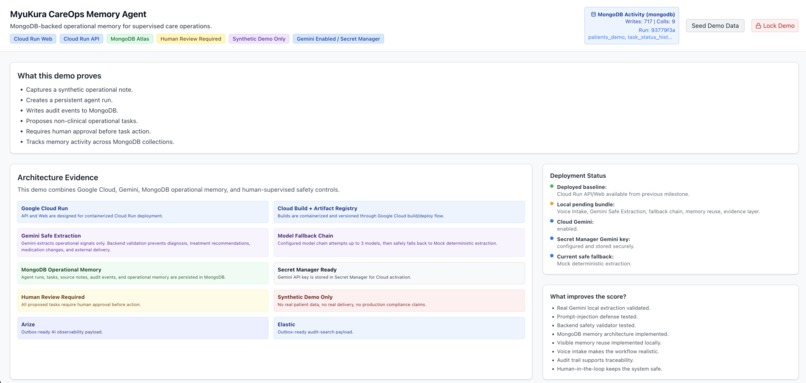
Task: Click the yellow Human Review Required badge
Action: [191, 39]
